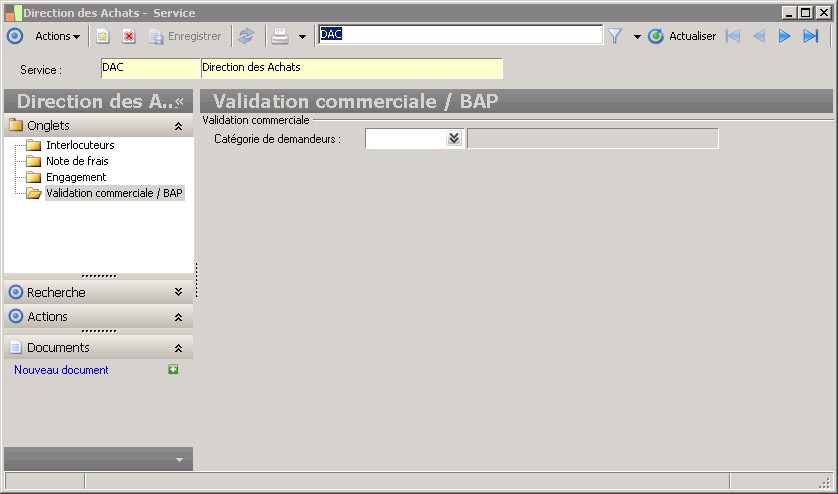The image size is (838, 494).
Task: Click the green plus add document icon
Action: click(173, 369)
